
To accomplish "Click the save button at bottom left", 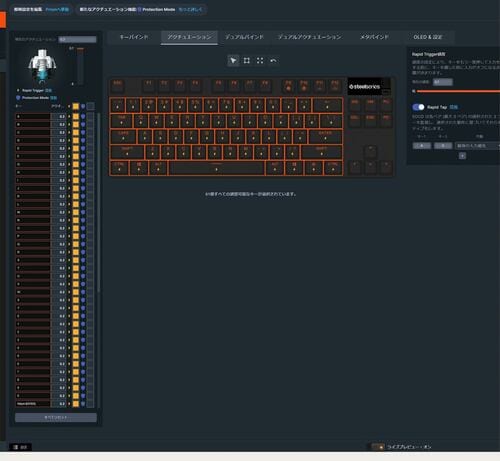I will 21,447.
